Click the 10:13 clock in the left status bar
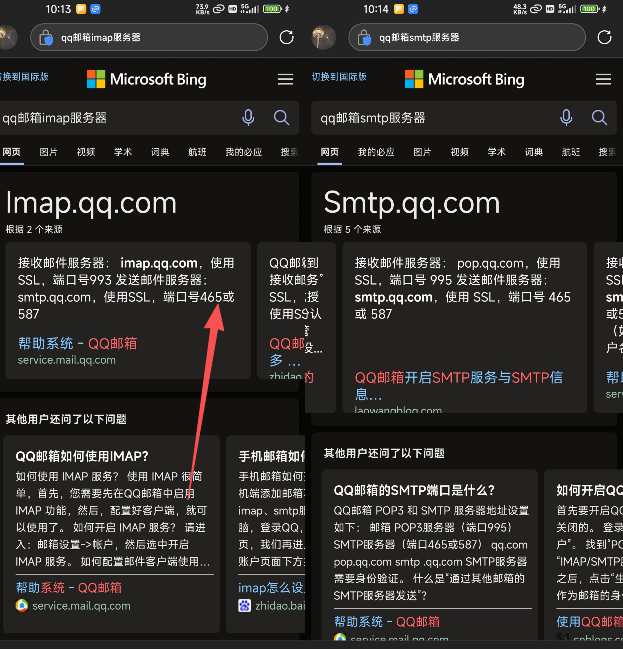Image resolution: width=623 pixels, height=649 pixels. 58,9
